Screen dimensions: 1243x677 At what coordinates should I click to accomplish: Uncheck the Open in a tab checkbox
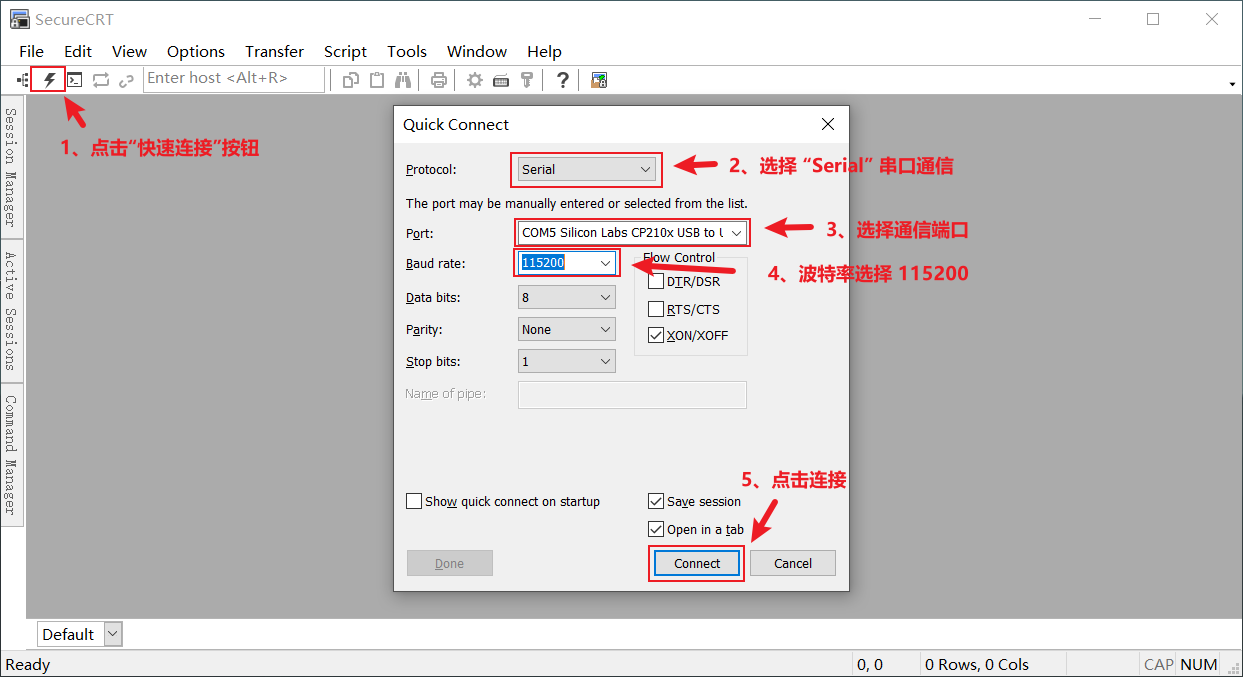[x=656, y=529]
